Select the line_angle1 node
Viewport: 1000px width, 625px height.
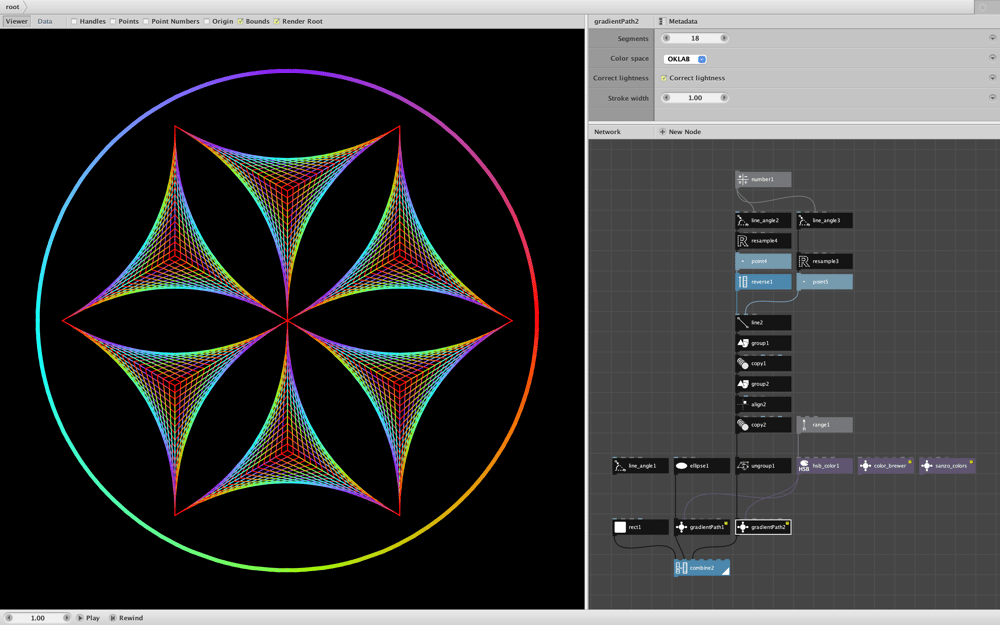pyautogui.click(x=640, y=466)
